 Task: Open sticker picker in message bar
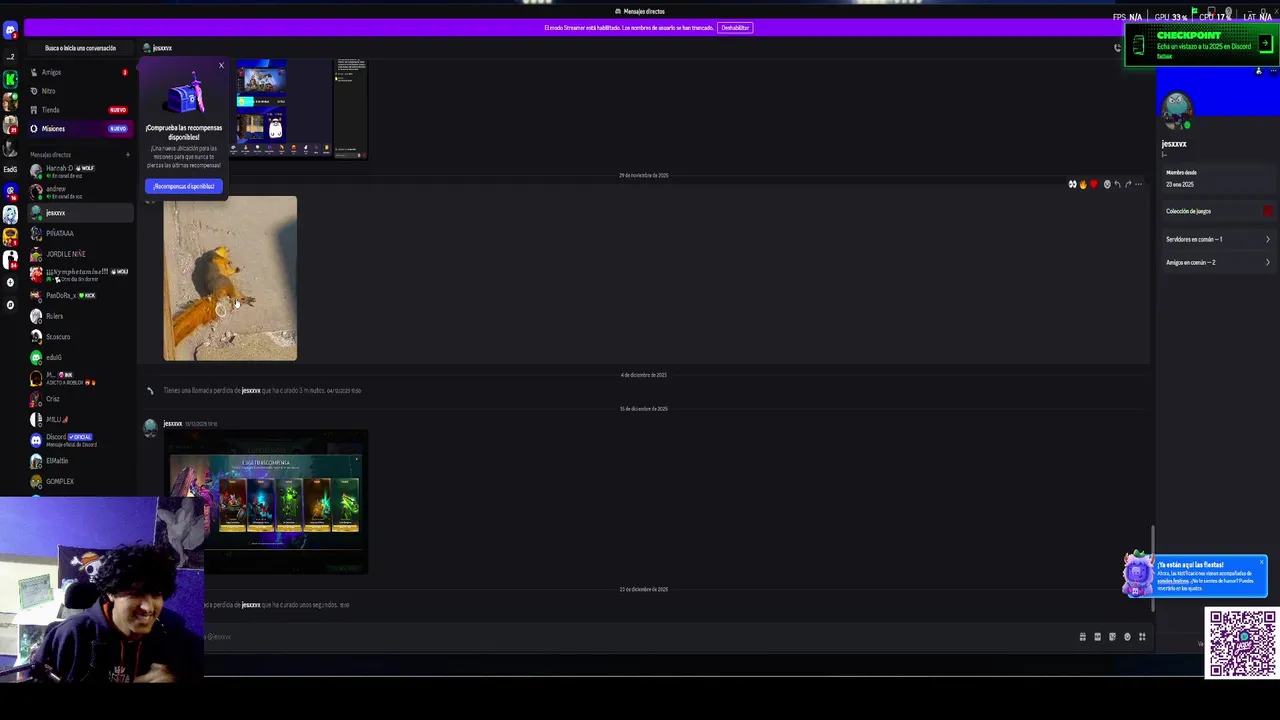click(1112, 637)
